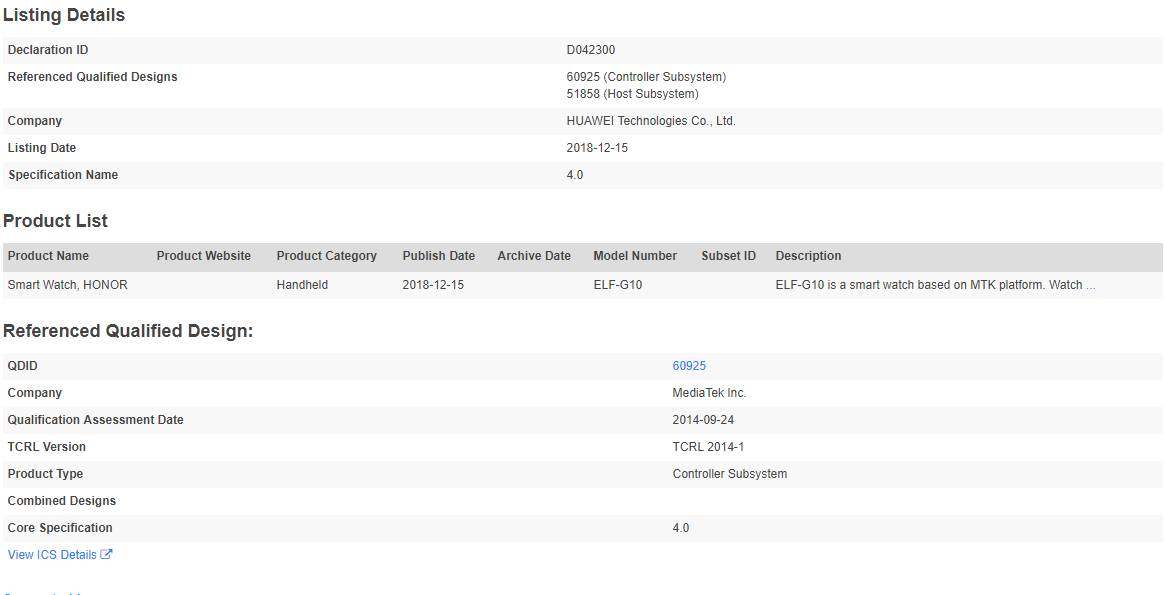Click the company name HUAWEI Technologies Co., Ltd.
The image size is (1165, 595).
[651, 120]
